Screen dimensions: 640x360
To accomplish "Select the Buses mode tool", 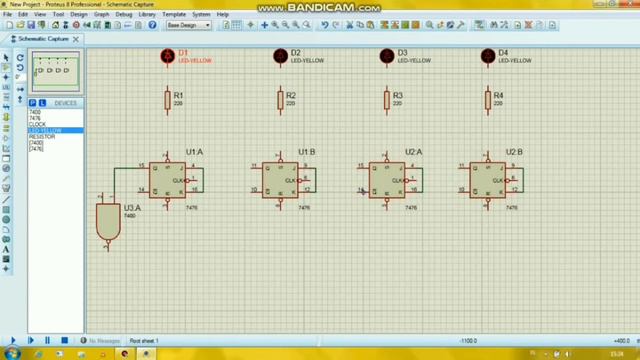I will [x=6, y=107].
